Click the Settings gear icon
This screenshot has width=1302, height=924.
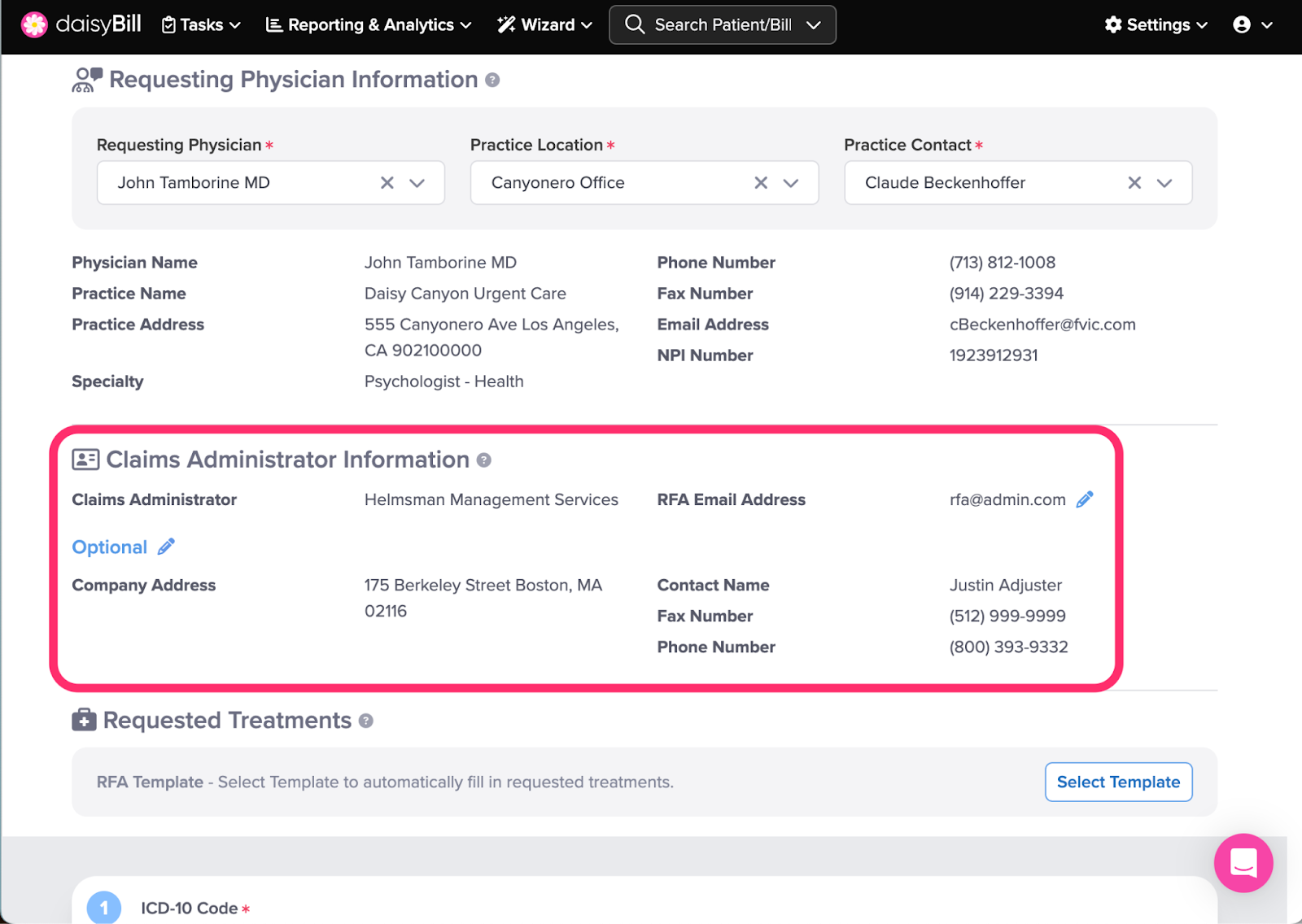point(1113,25)
